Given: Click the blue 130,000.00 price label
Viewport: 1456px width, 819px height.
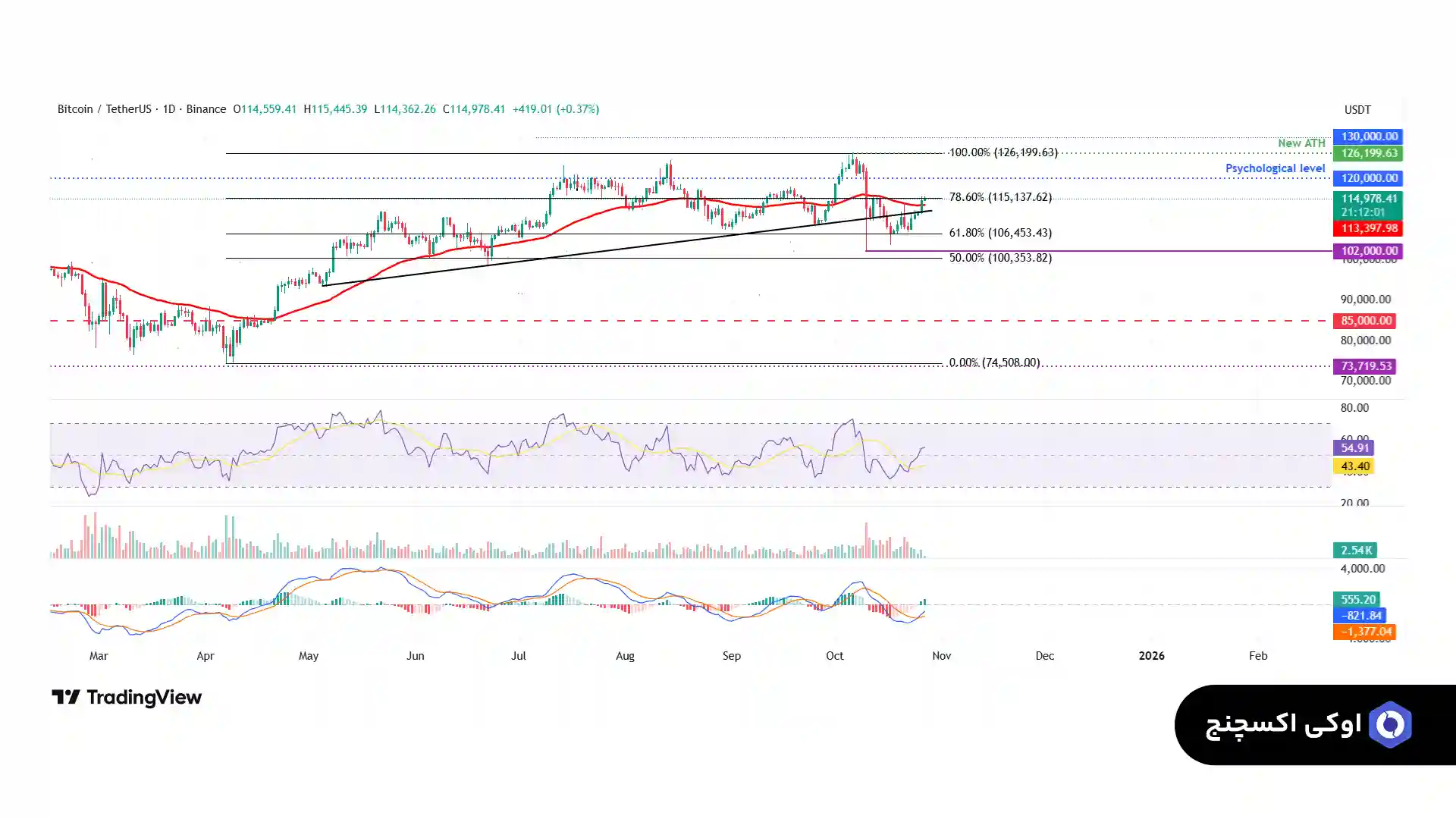Looking at the screenshot, I should (x=1368, y=136).
